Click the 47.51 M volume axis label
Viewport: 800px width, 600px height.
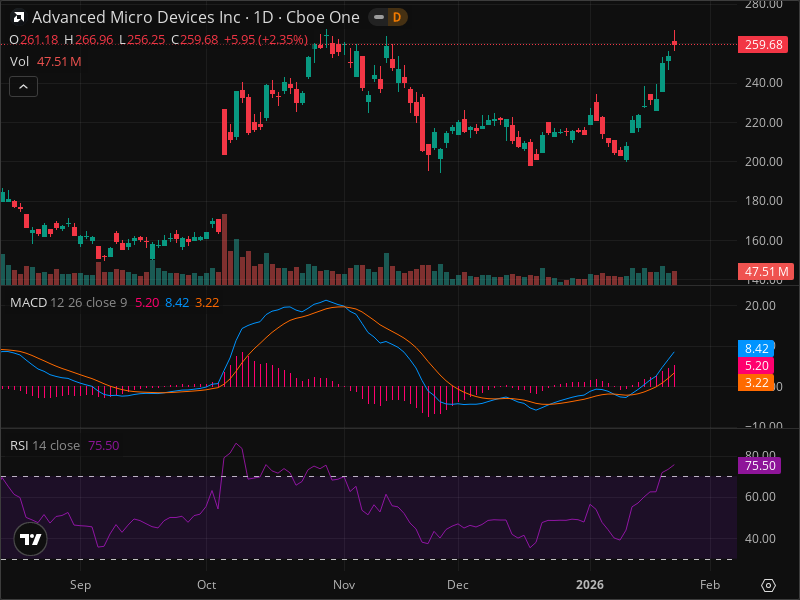tap(766, 271)
